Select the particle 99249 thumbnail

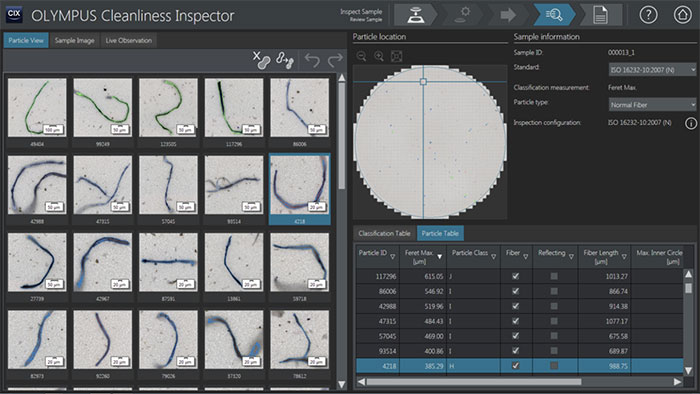103,108
